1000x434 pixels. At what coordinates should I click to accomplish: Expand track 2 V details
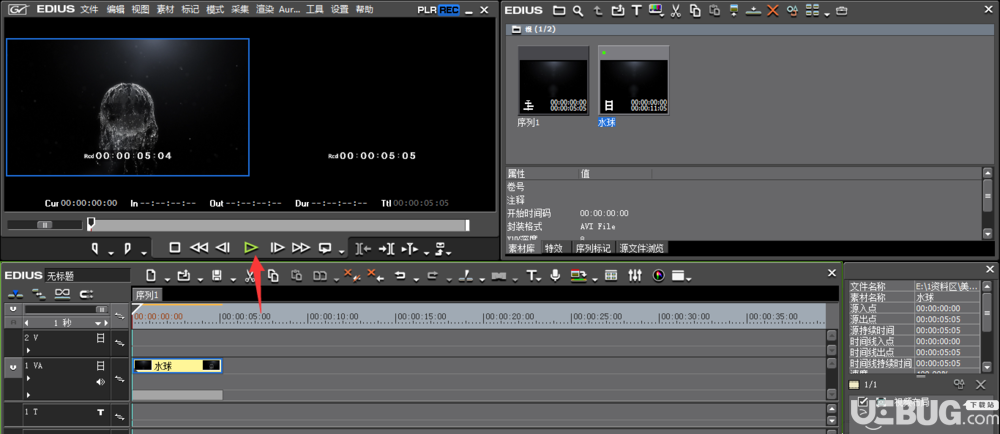click(28, 350)
